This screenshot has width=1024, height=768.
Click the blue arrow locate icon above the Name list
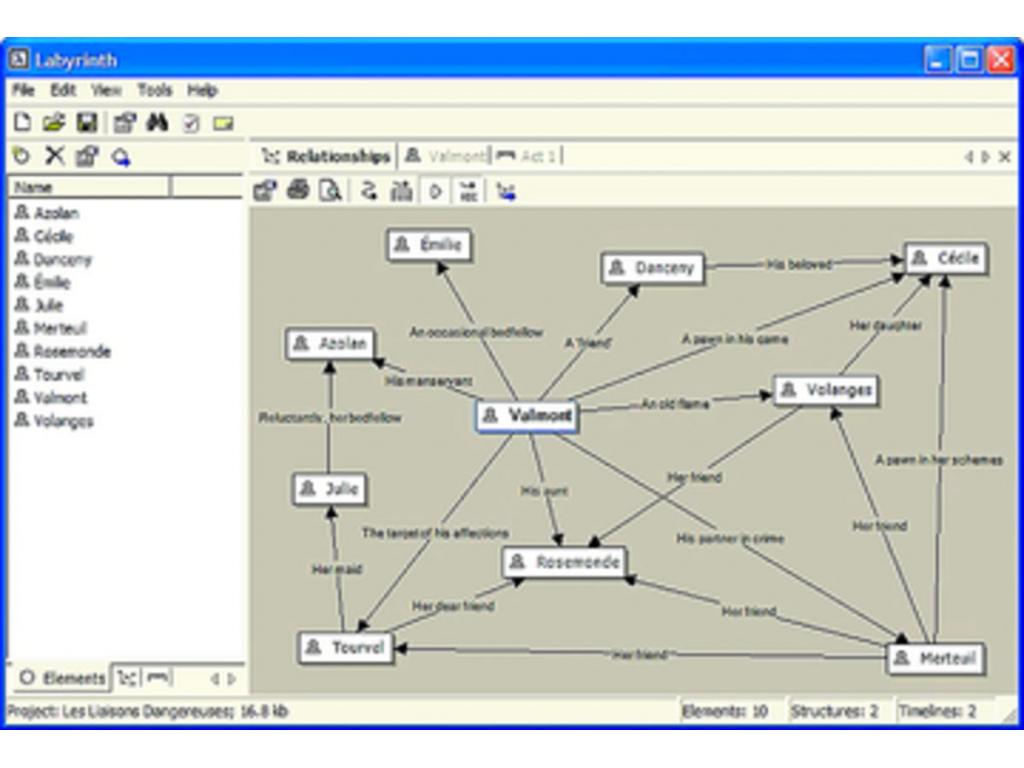[x=121, y=157]
